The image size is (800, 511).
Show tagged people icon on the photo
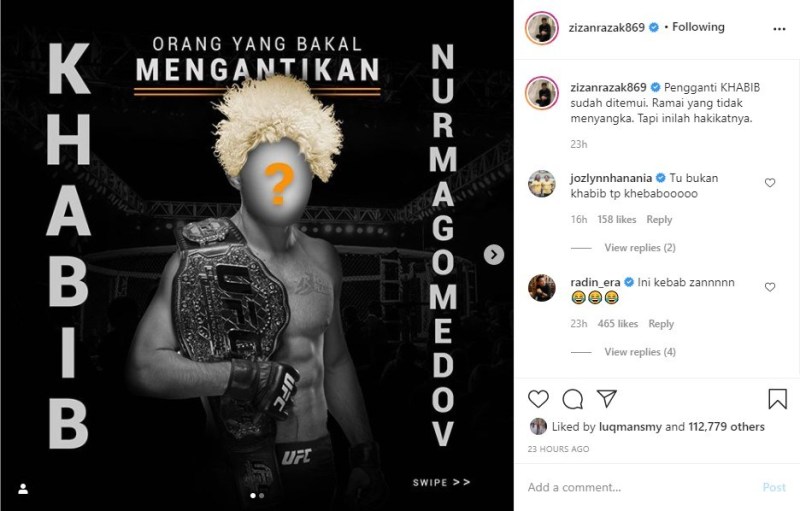point(23,489)
